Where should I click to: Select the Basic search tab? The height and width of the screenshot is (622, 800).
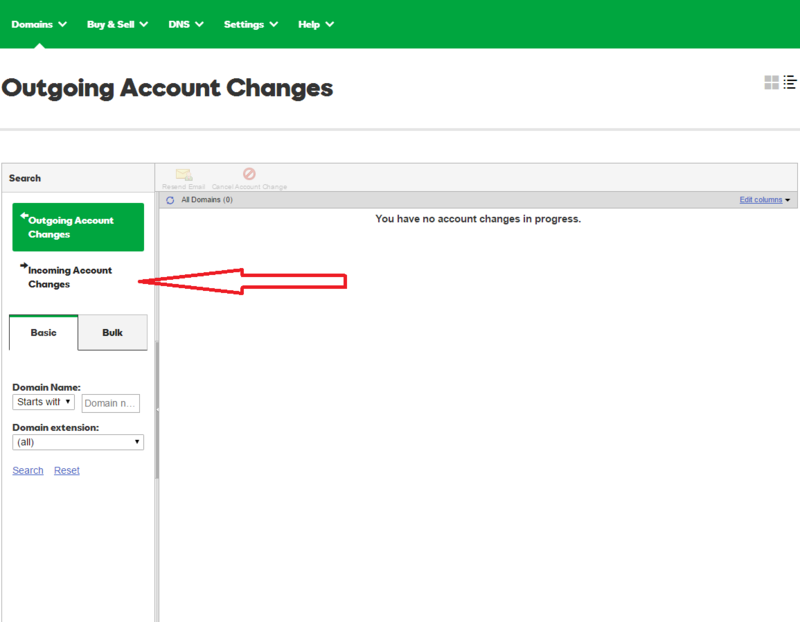click(x=43, y=332)
